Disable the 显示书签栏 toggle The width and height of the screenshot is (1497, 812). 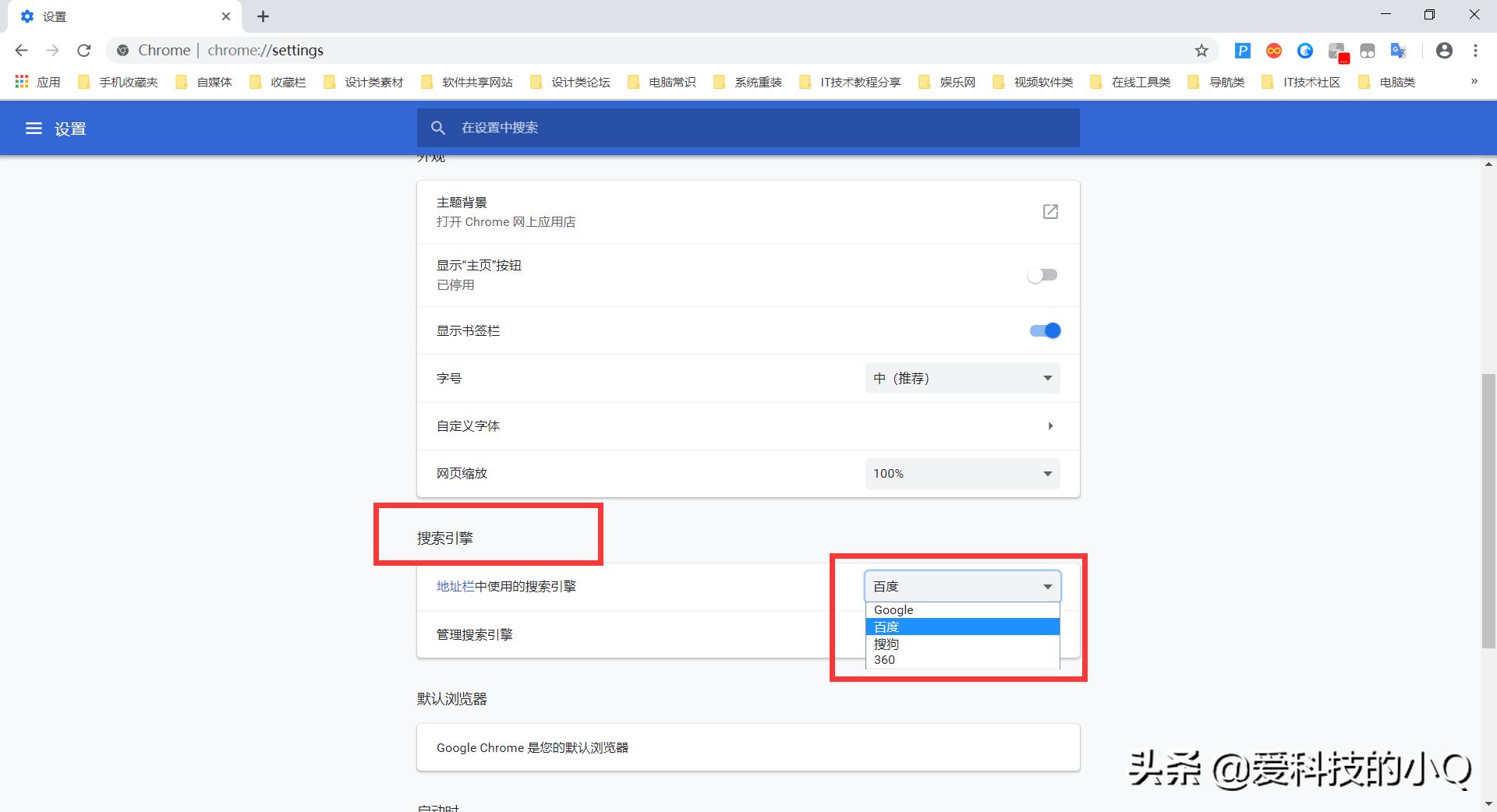click(x=1045, y=330)
